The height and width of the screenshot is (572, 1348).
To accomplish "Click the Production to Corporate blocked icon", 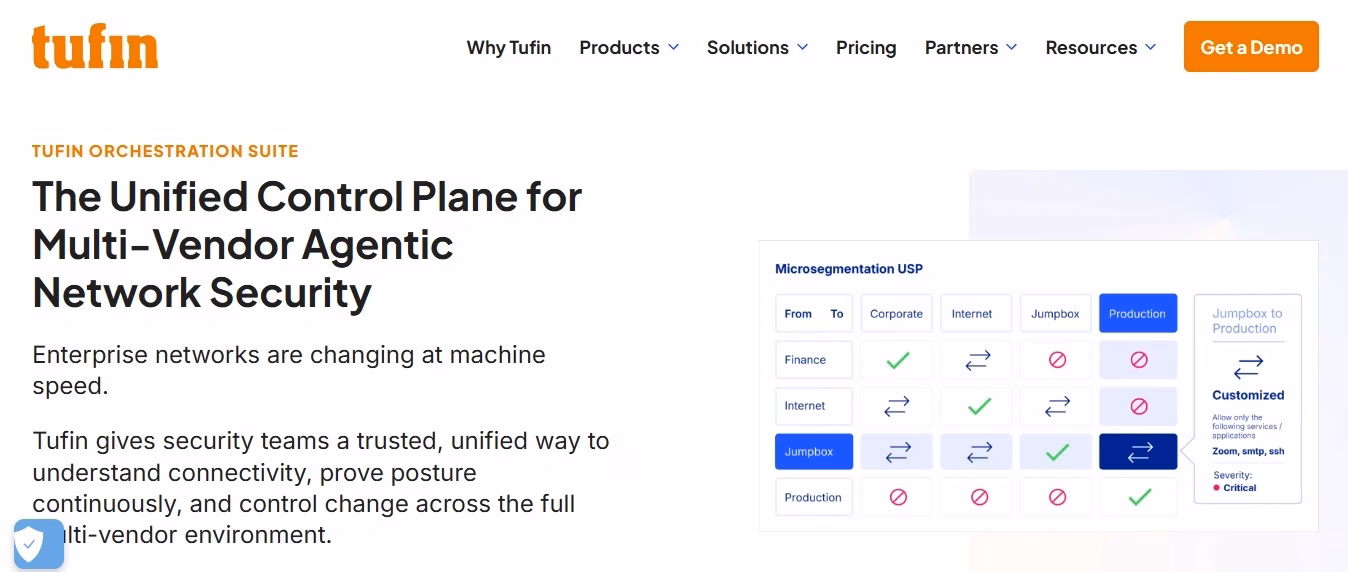I will [897, 497].
